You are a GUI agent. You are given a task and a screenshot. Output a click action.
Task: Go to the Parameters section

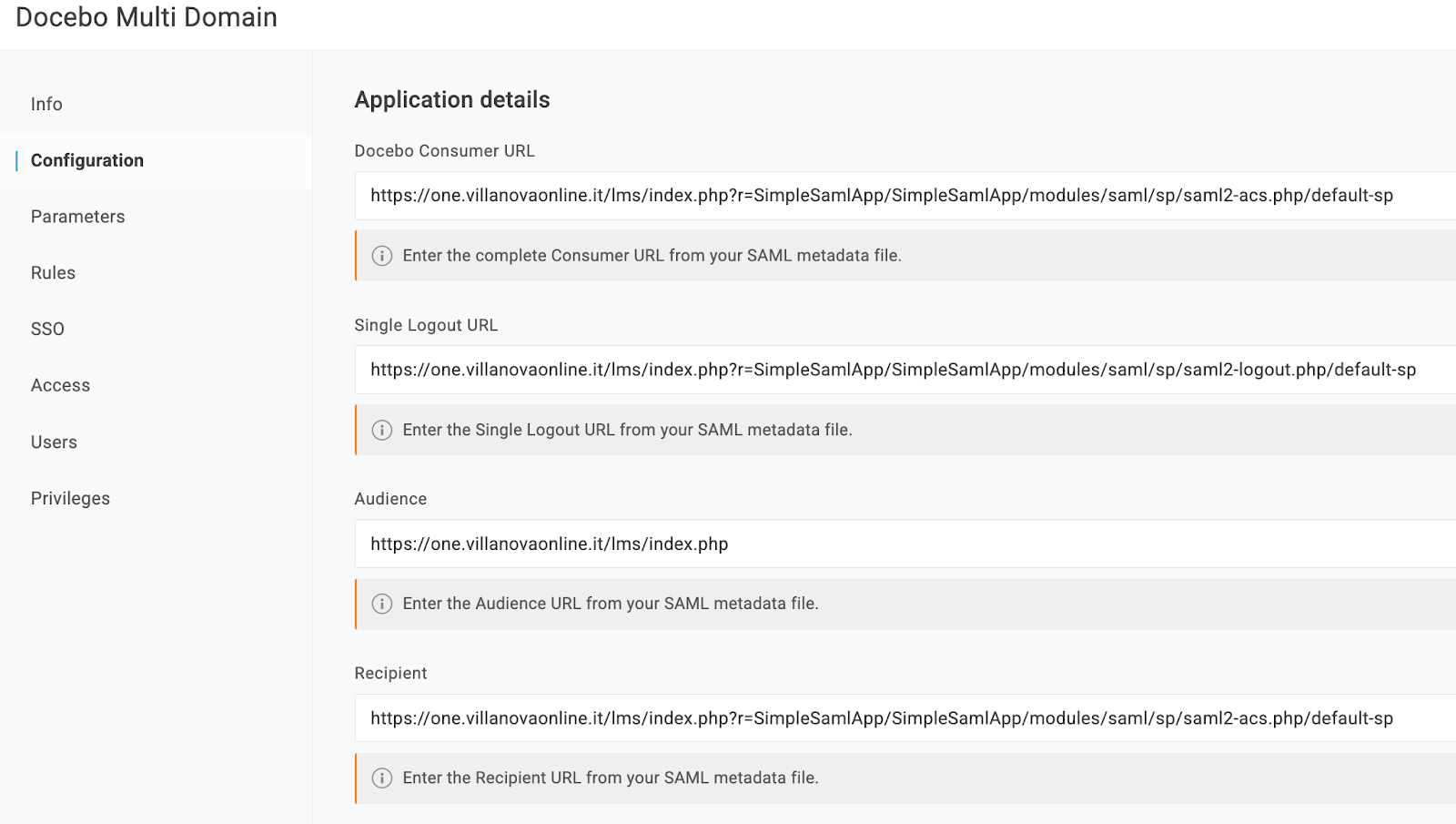point(77,217)
